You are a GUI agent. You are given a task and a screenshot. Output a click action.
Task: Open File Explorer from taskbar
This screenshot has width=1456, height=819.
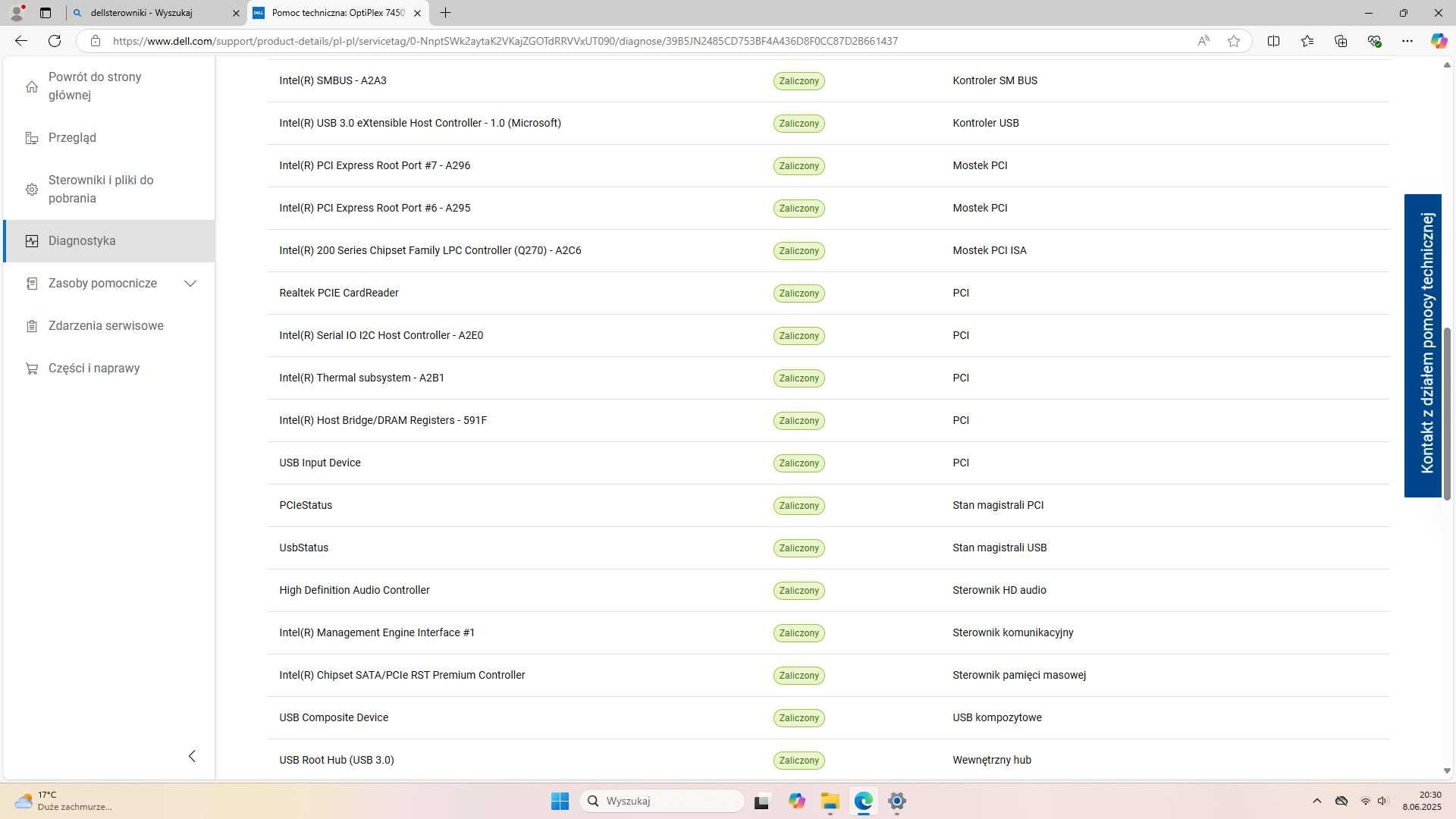(x=830, y=801)
